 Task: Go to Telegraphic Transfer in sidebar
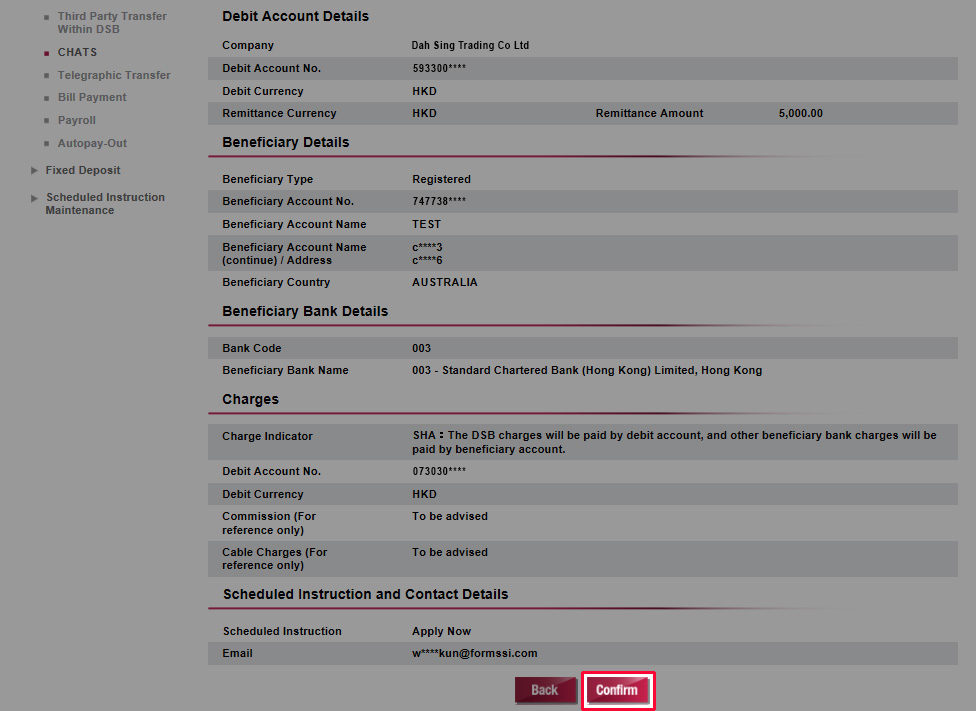click(113, 75)
